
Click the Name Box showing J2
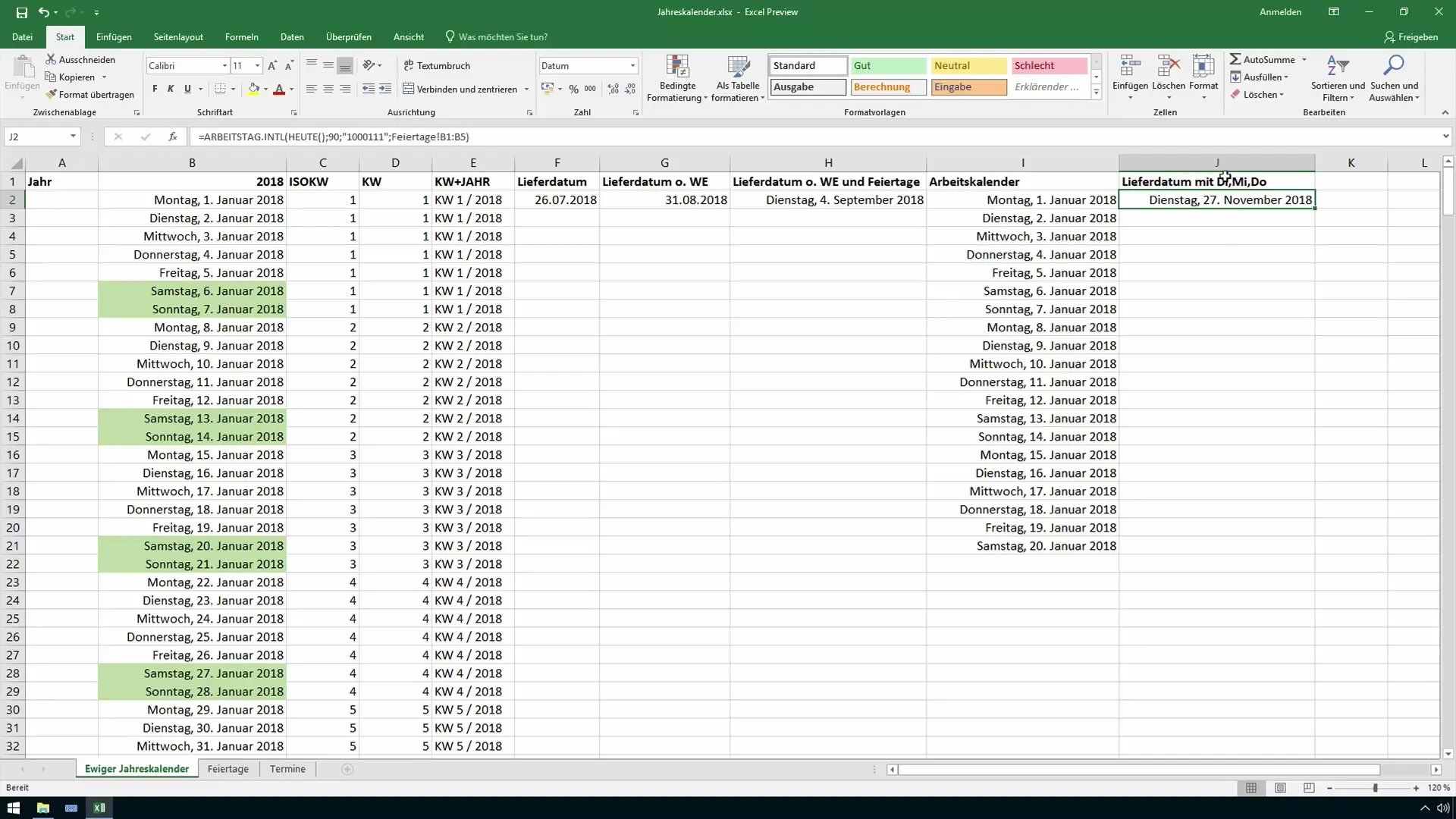[x=36, y=136]
